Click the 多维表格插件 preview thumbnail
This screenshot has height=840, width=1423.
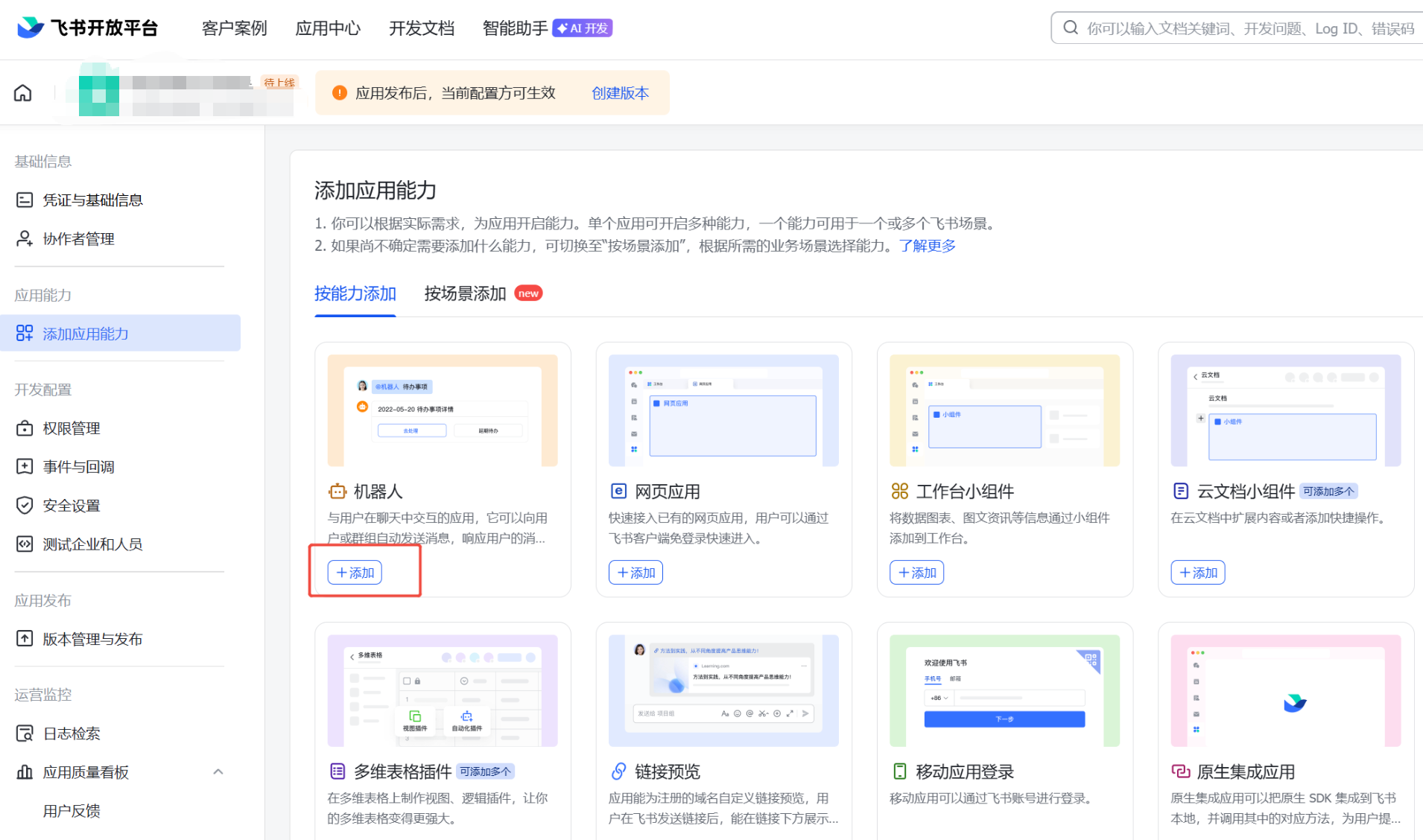443,690
